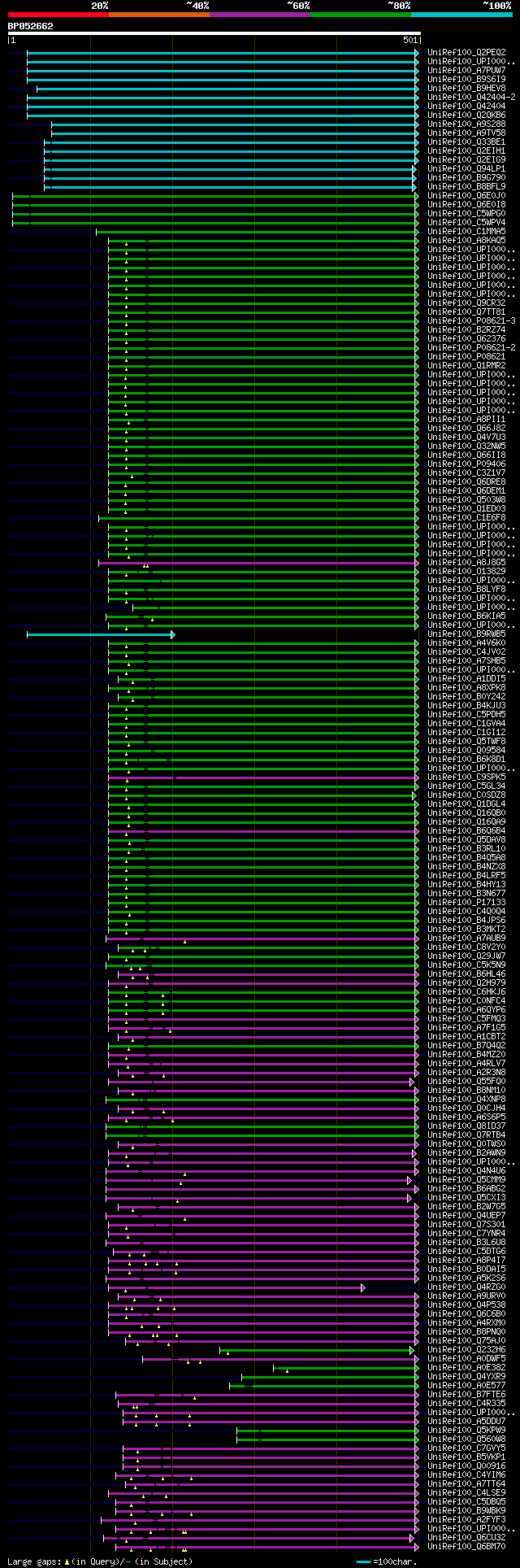
Task: Click hit UniRef100_Q13829
Action: point(468,571)
